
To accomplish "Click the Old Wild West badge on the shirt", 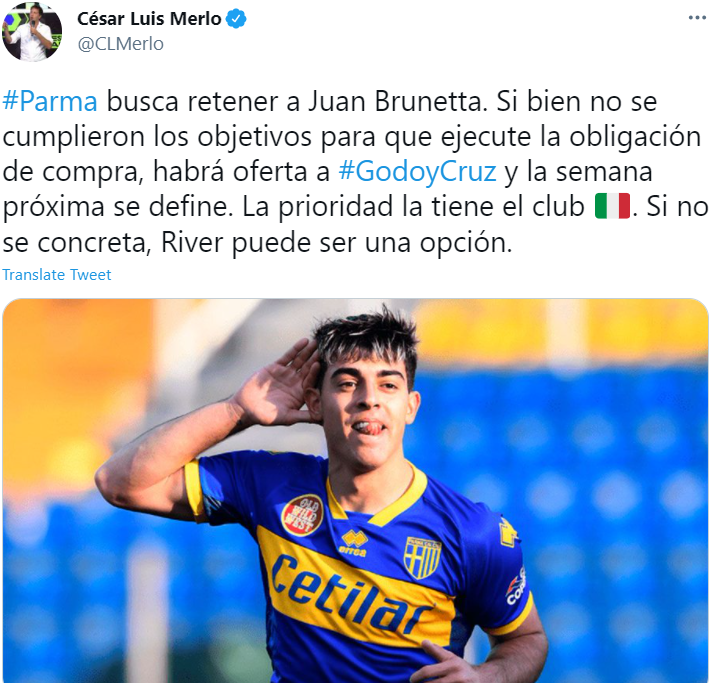I will 302,515.
